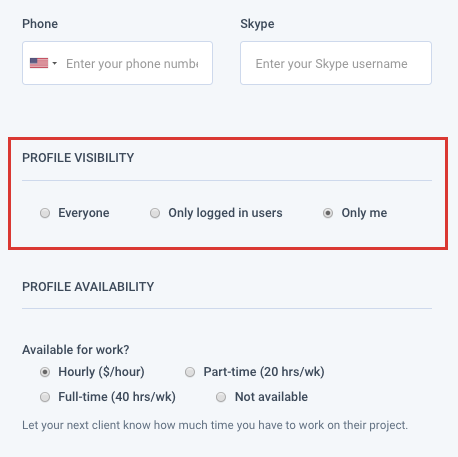
Task: Open the country code dropdown arrow
Action: 55,63
